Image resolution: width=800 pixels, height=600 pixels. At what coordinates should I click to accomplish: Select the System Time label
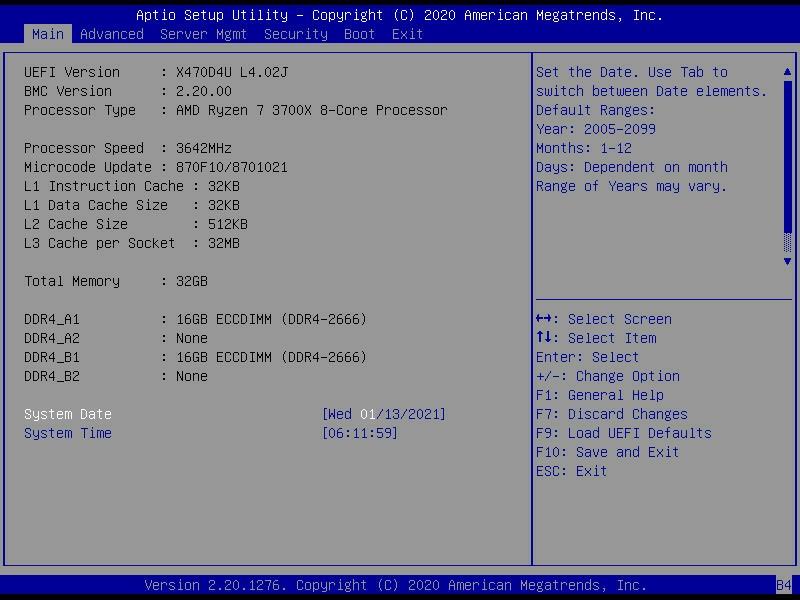point(68,433)
